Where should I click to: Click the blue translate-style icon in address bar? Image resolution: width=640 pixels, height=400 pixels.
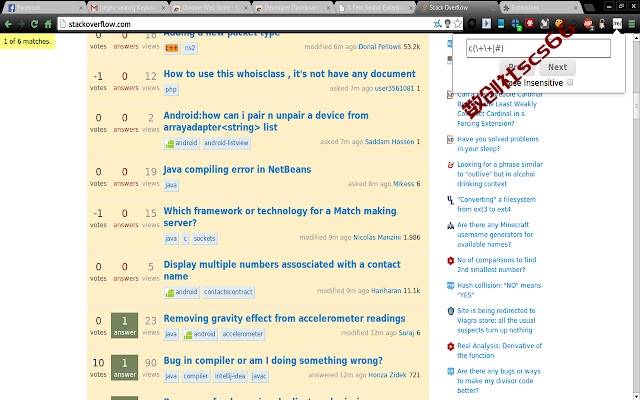[438, 24]
